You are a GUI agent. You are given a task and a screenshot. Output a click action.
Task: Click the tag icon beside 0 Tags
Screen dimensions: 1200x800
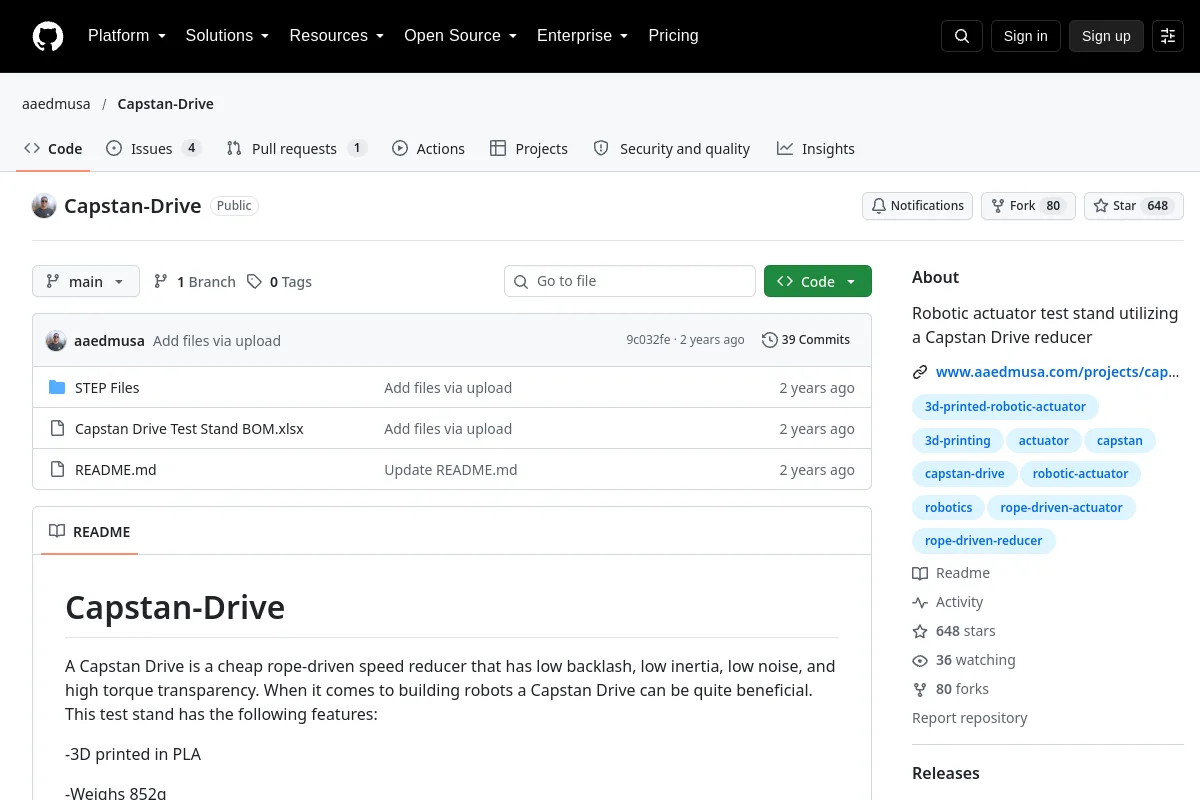[x=254, y=282]
